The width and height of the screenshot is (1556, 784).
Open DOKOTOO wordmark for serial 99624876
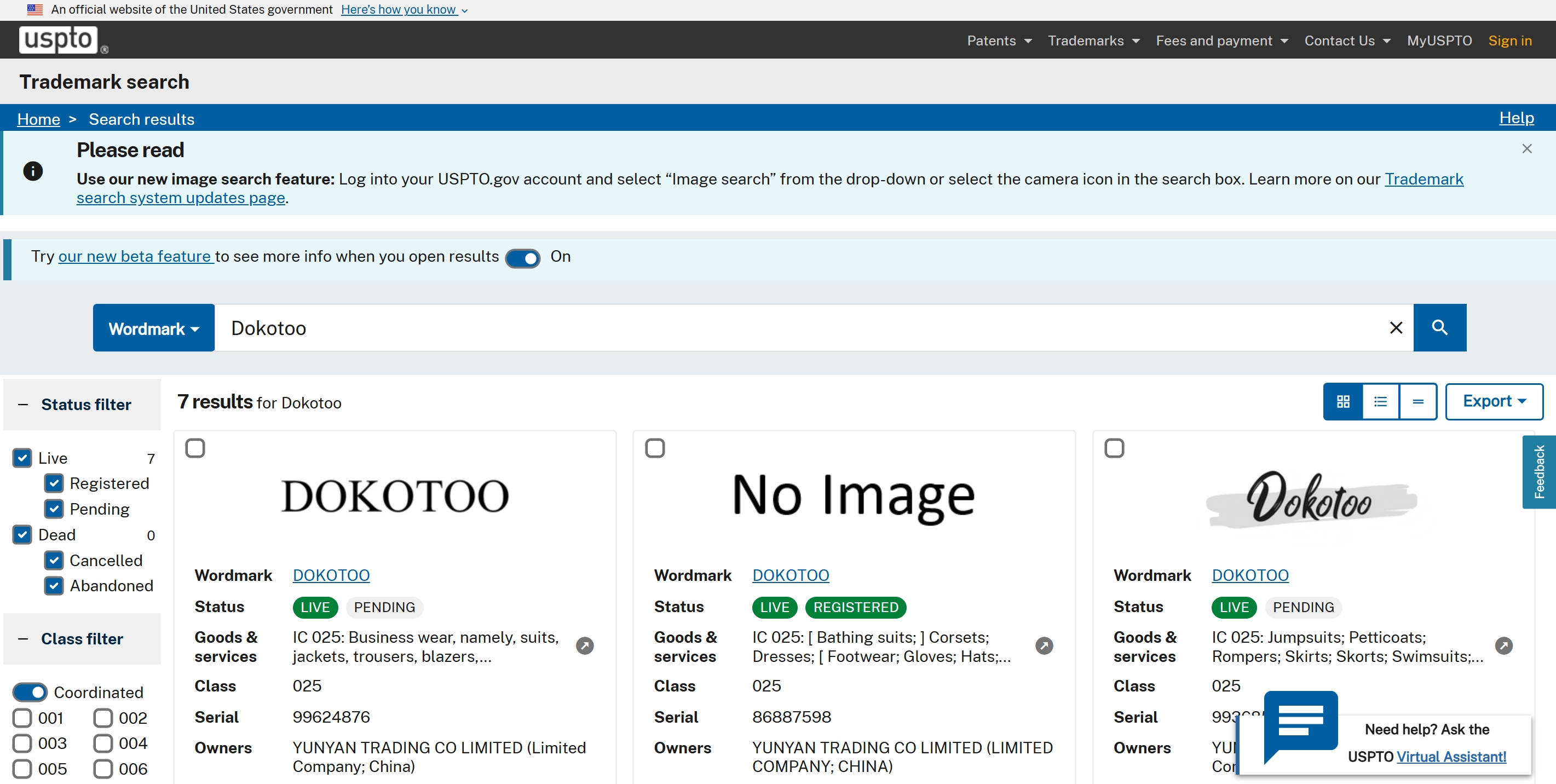[x=331, y=575]
